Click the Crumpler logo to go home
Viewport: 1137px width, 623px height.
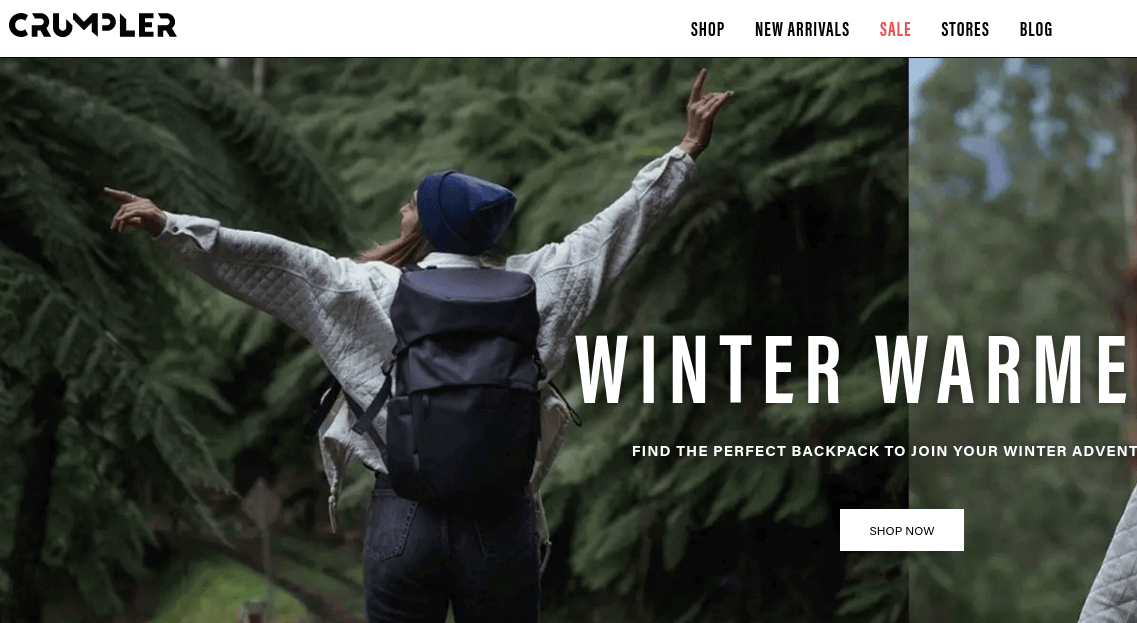pos(92,26)
